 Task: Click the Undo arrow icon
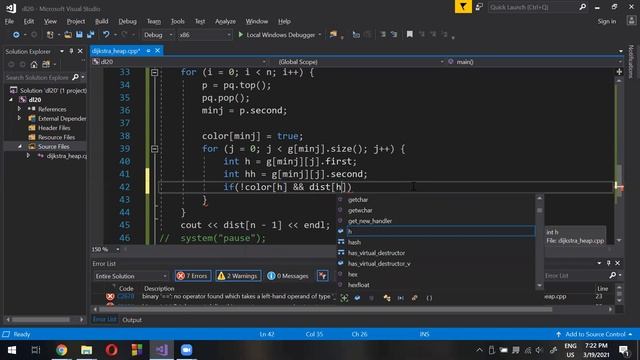106,35
